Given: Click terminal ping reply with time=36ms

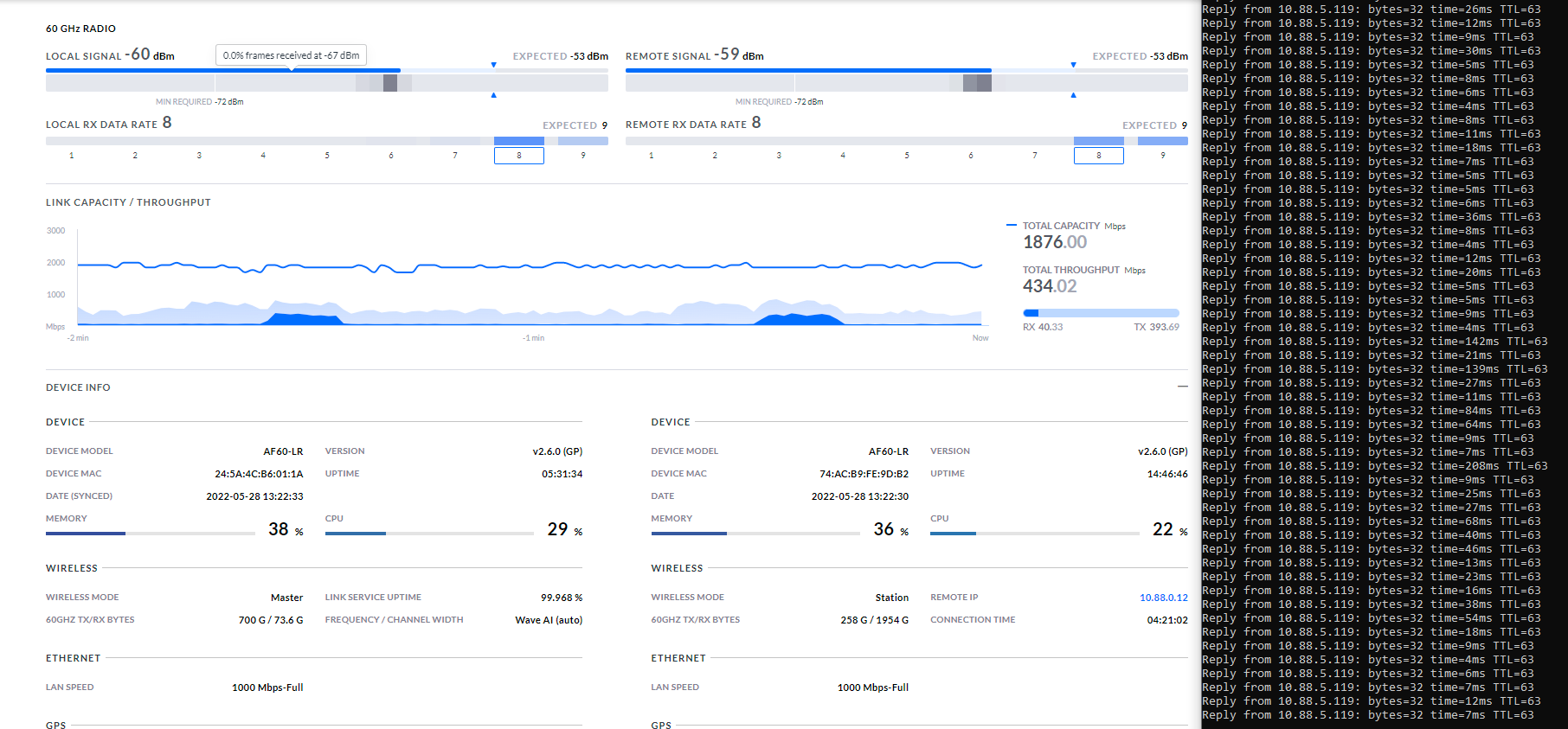Looking at the screenshot, I should [x=1371, y=217].
